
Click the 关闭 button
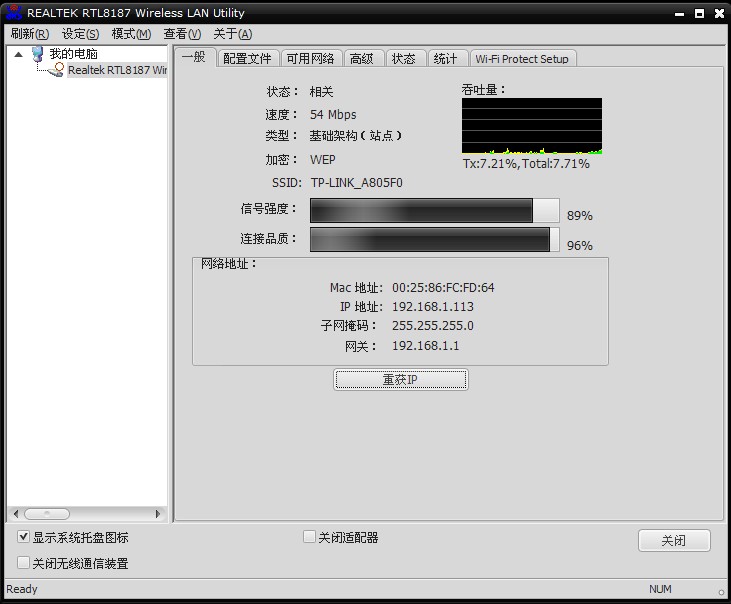tap(674, 541)
